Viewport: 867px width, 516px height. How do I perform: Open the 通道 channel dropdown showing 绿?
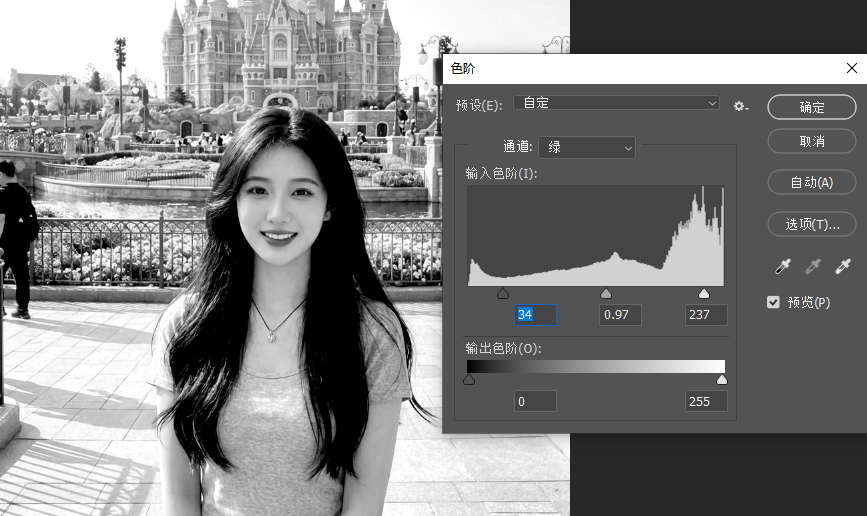coord(587,147)
